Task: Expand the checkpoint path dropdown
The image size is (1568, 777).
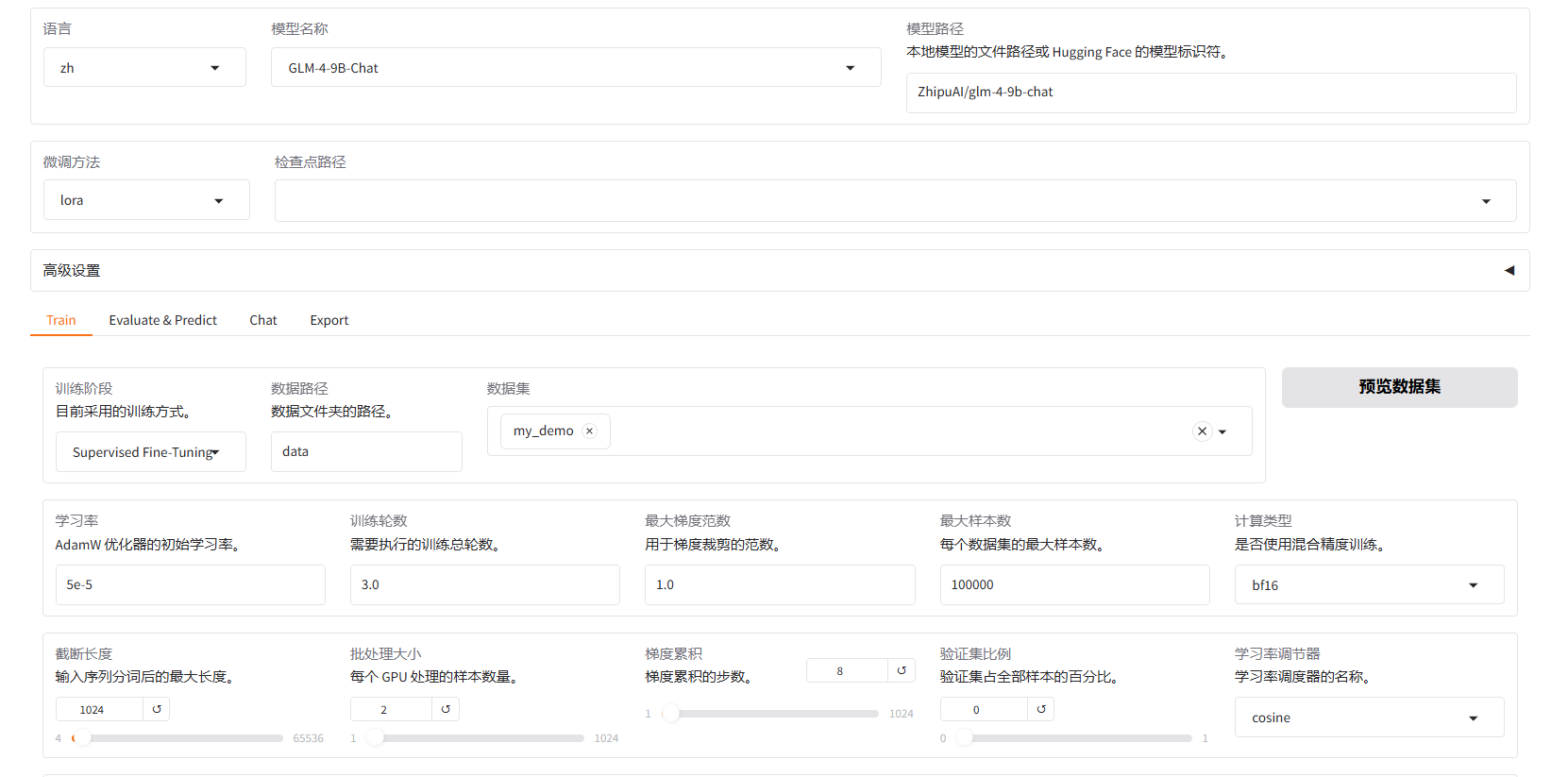Action: point(1486,201)
